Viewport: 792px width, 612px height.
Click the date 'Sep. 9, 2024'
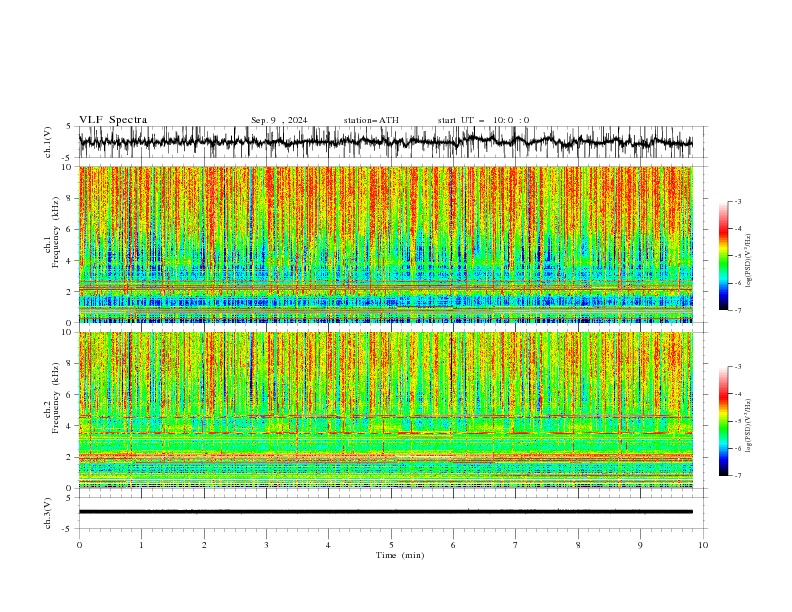click(x=279, y=120)
